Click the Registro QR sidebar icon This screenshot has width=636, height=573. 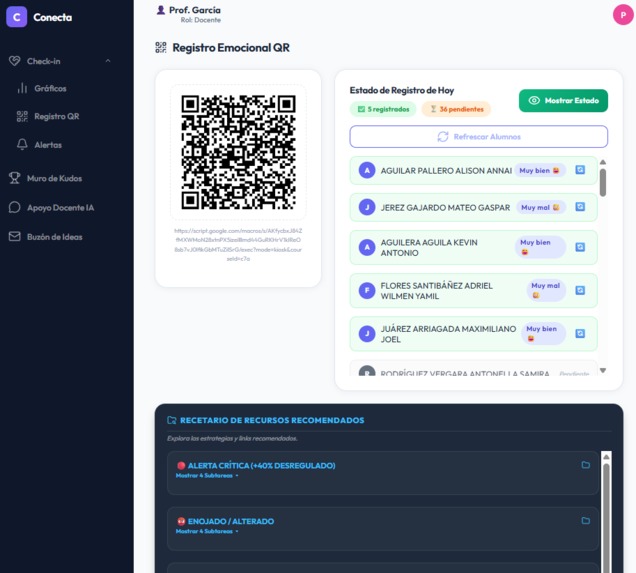click(x=22, y=116)
